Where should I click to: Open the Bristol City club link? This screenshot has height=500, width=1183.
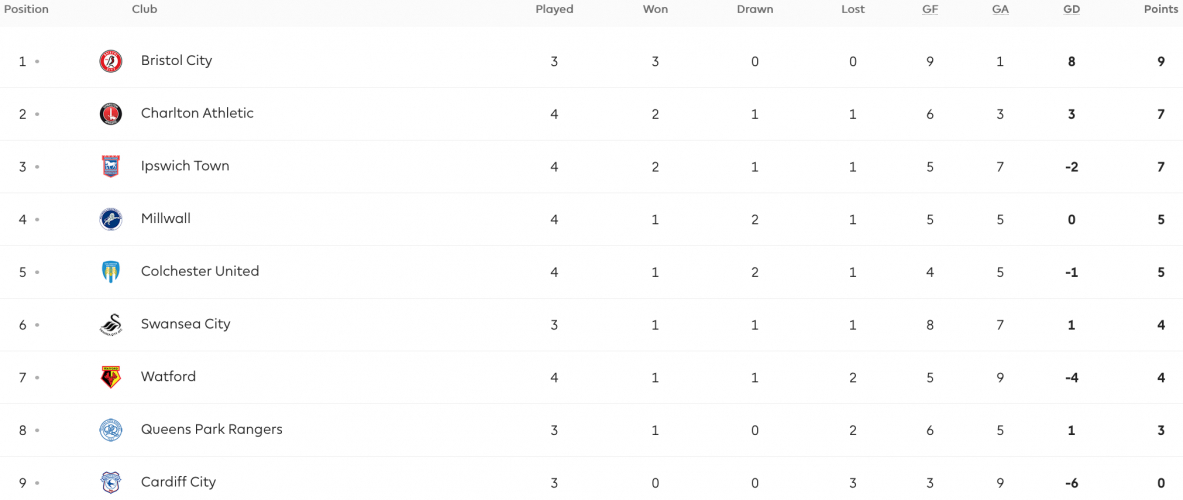(177, 60)
